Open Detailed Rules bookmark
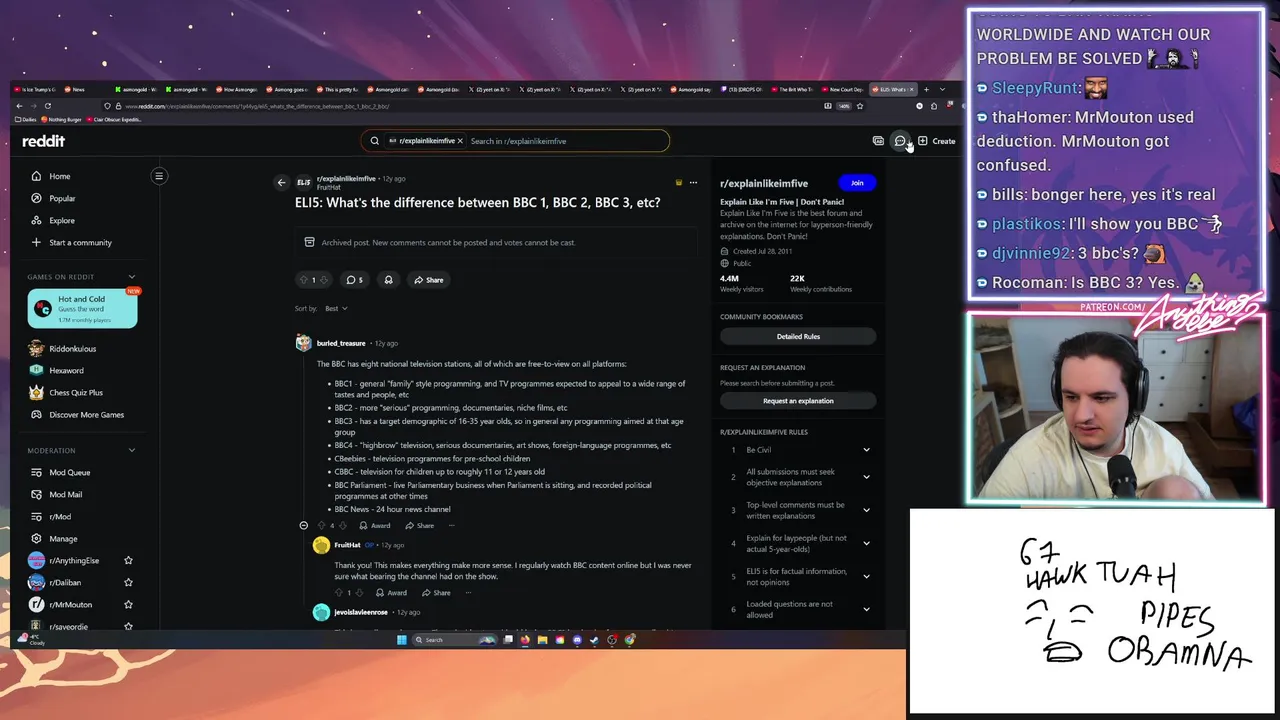The height and width of the screenshot is (720, 1280). click(798, 336)
